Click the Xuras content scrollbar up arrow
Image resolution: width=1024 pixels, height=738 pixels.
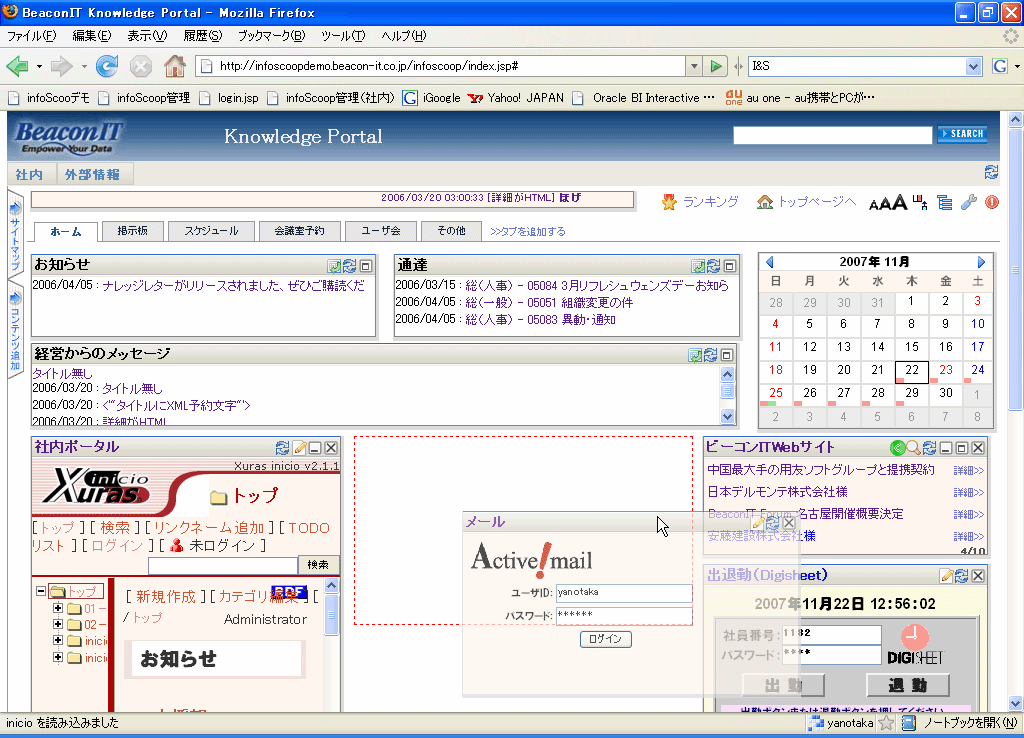tap(331, 586)
